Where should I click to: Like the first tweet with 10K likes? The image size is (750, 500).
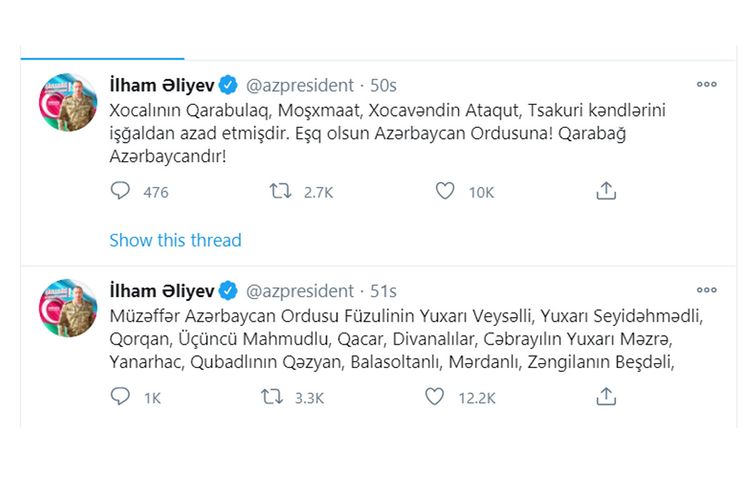coord(446,191)
